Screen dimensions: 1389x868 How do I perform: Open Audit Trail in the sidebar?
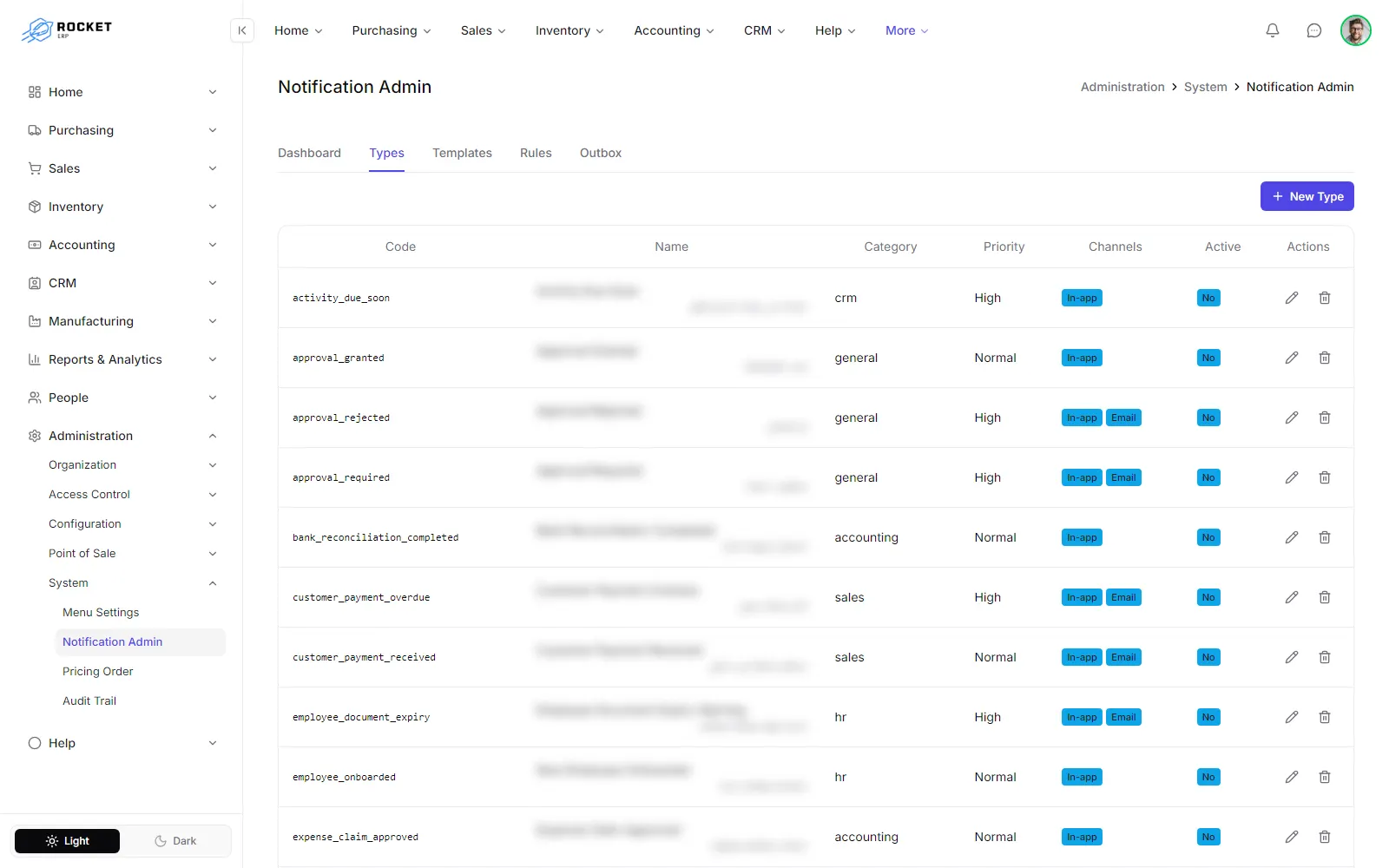click(89, 701)
